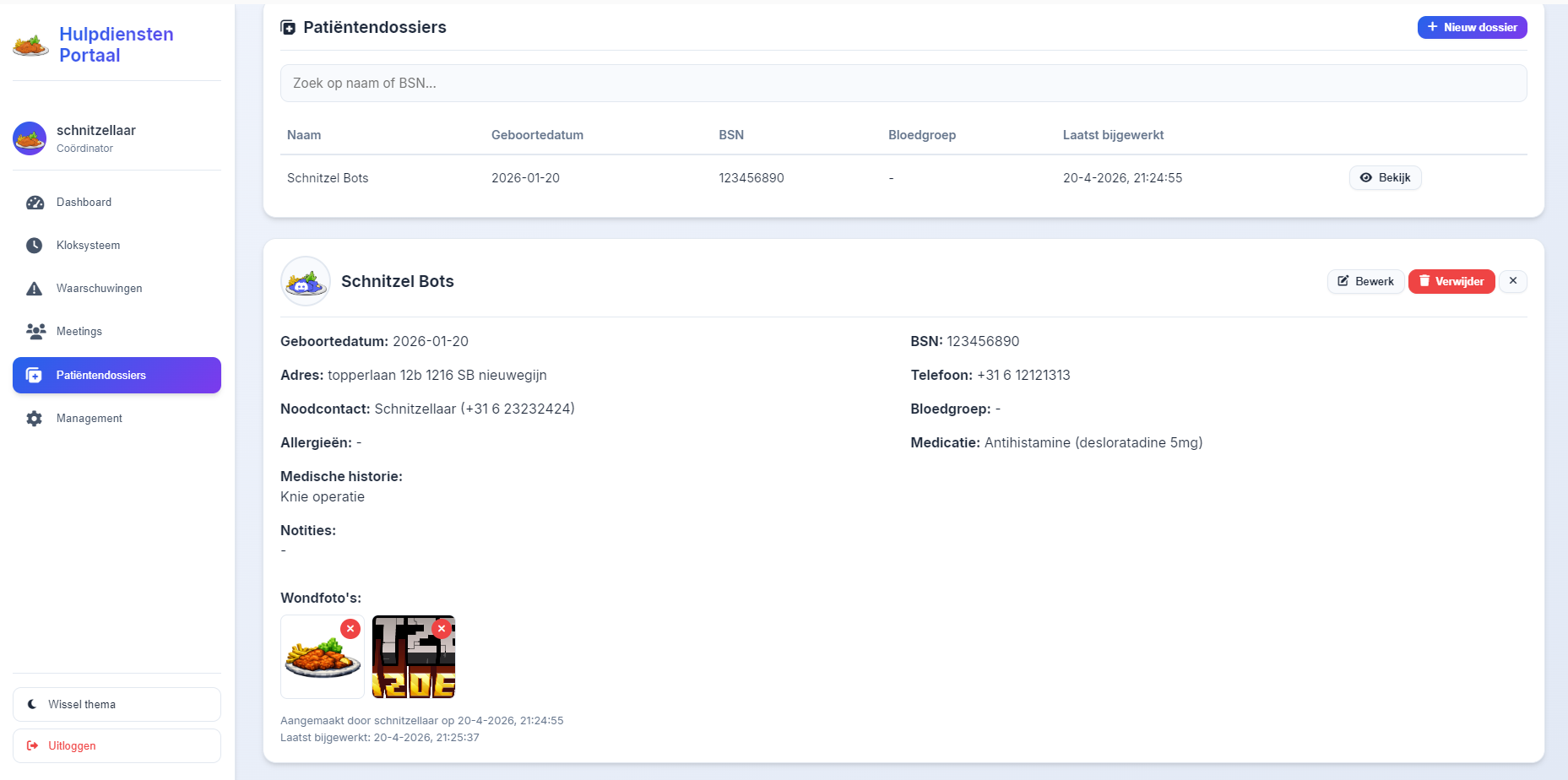The height and width of the screenshot is (780, 1568).
Task: Open the Dashboard page
Action: tap(84, 203)
